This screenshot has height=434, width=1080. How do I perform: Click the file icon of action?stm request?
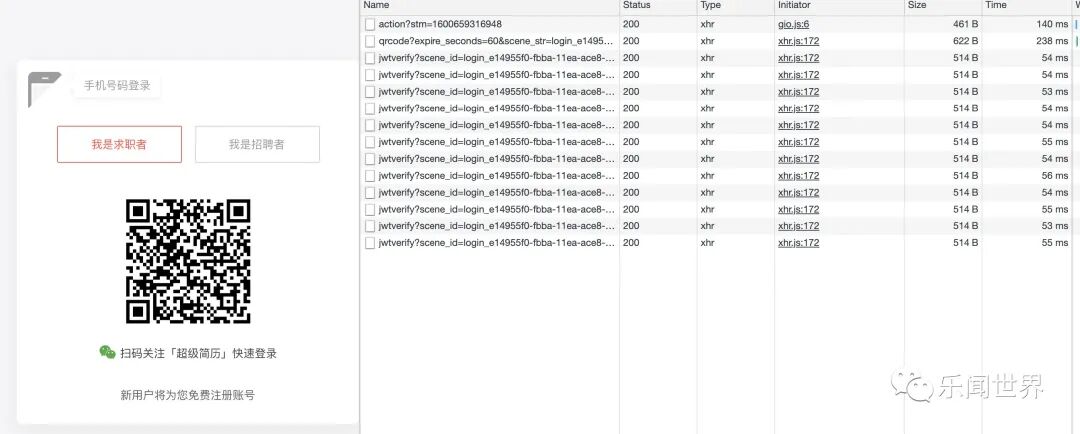pos(370,24)
